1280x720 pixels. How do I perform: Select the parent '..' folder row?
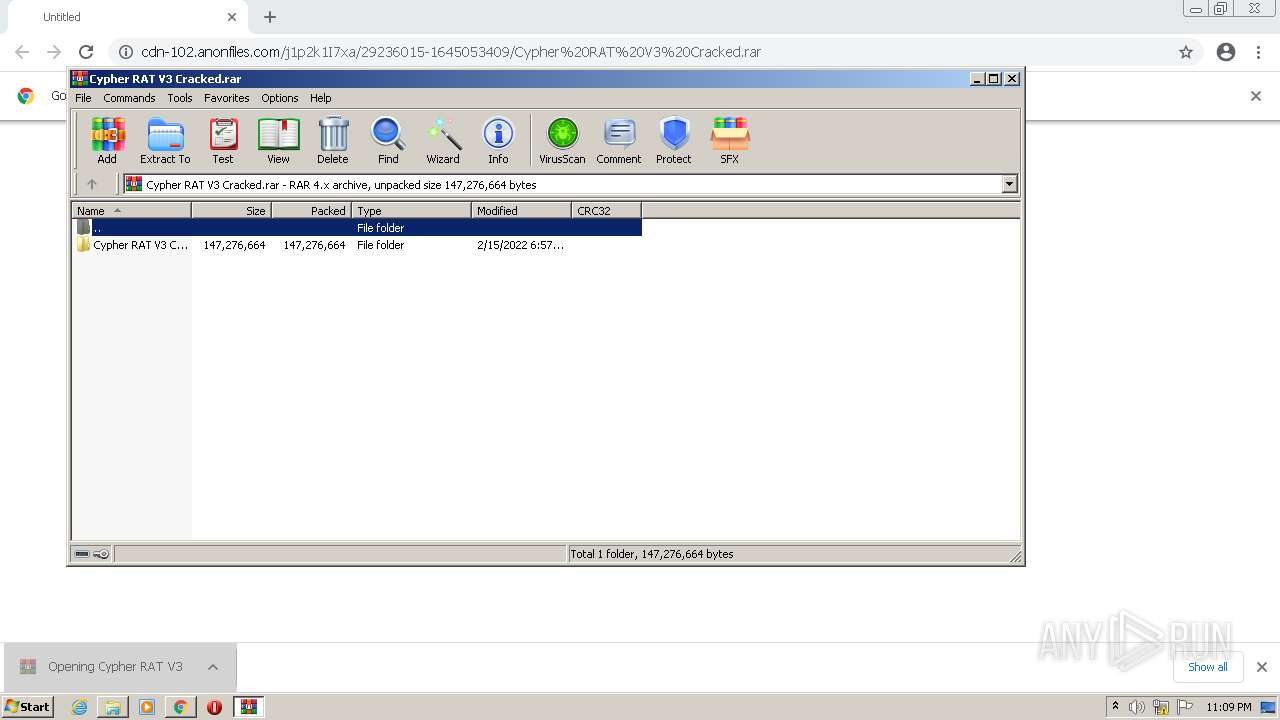357,228
